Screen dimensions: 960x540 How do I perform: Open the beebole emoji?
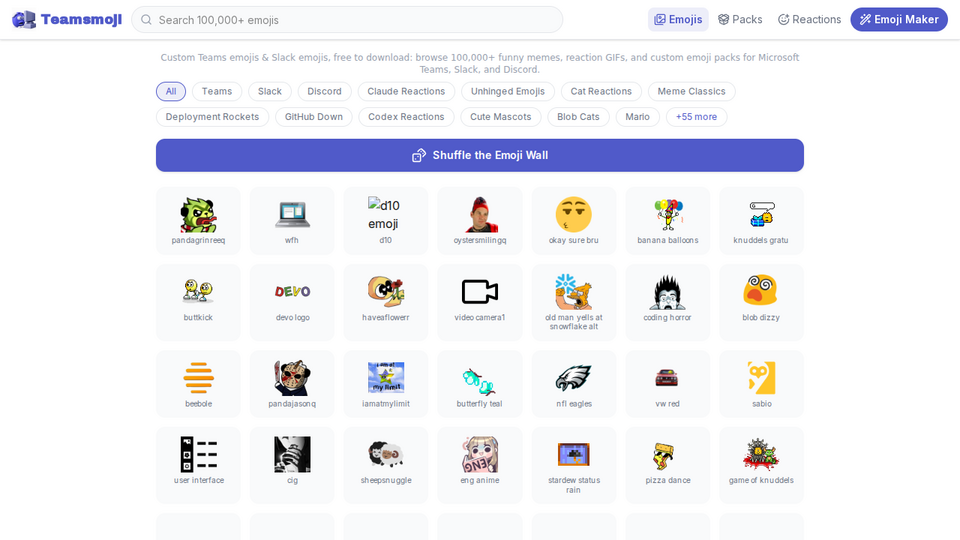198,384
